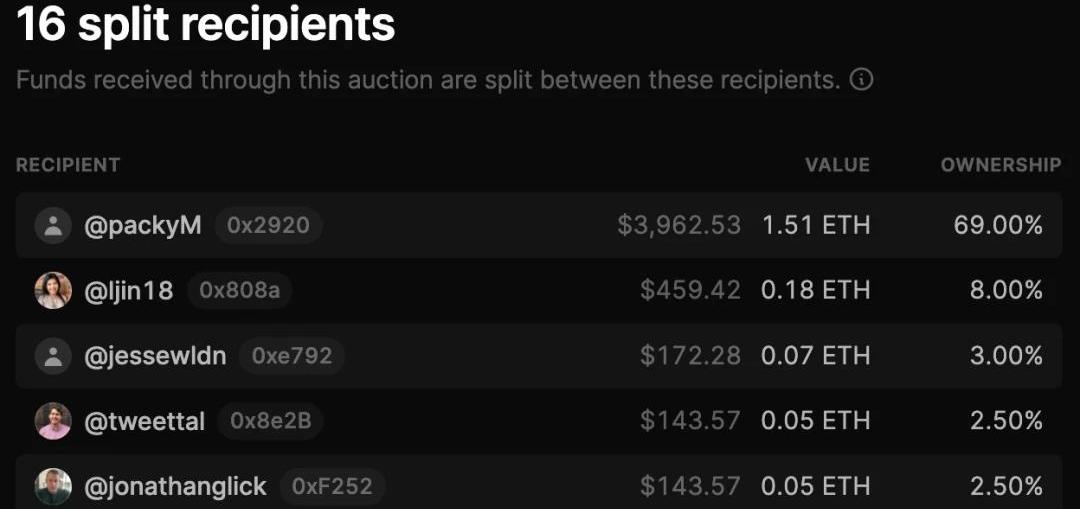Open the @ljin18 profile link
Viewport: 1080px width, 509px height.
pyautogui.click(x=129, y=291)
